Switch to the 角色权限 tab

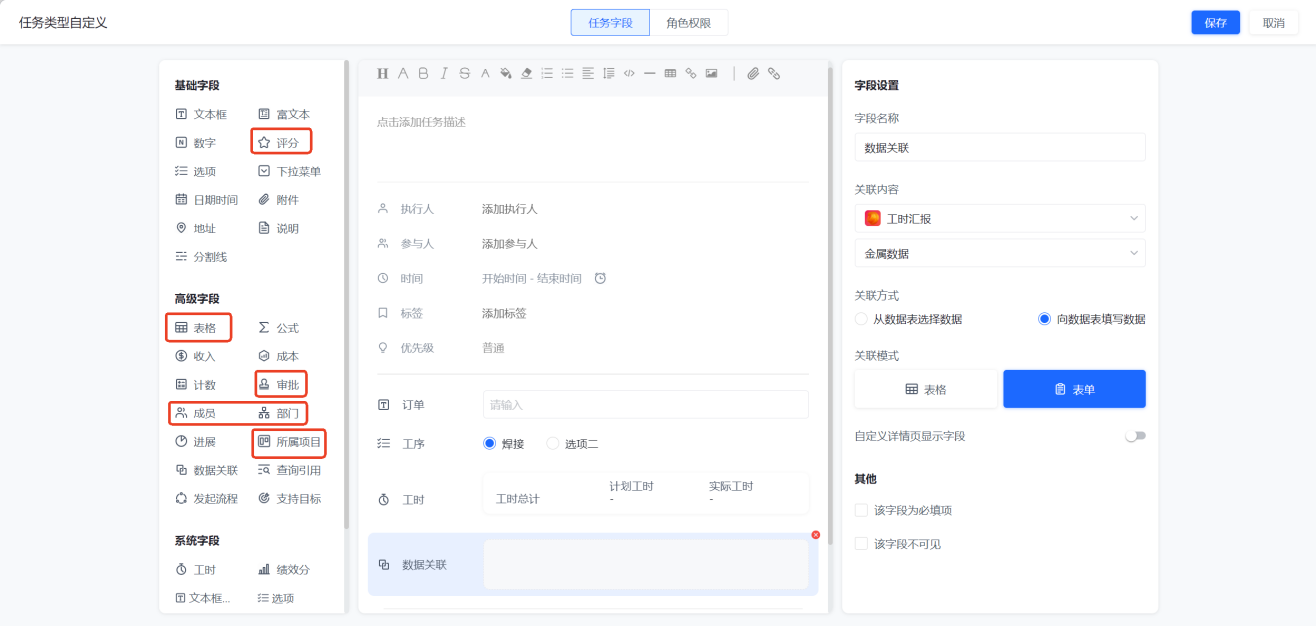coord(689,23)
